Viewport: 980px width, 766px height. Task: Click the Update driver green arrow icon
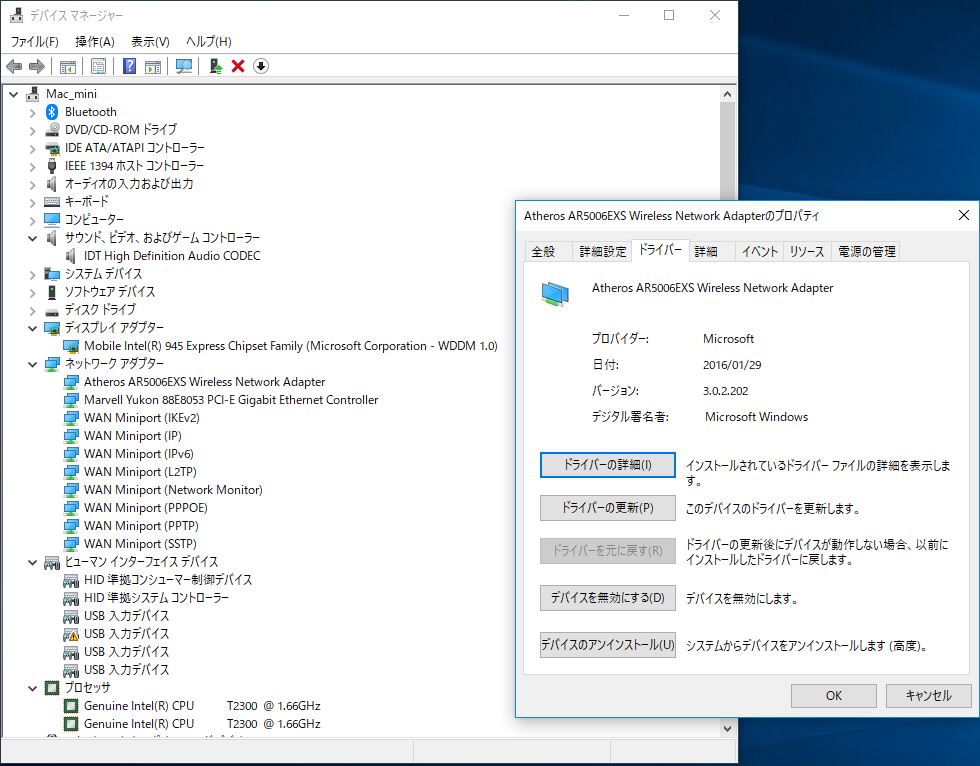click(x=215, y=66)
